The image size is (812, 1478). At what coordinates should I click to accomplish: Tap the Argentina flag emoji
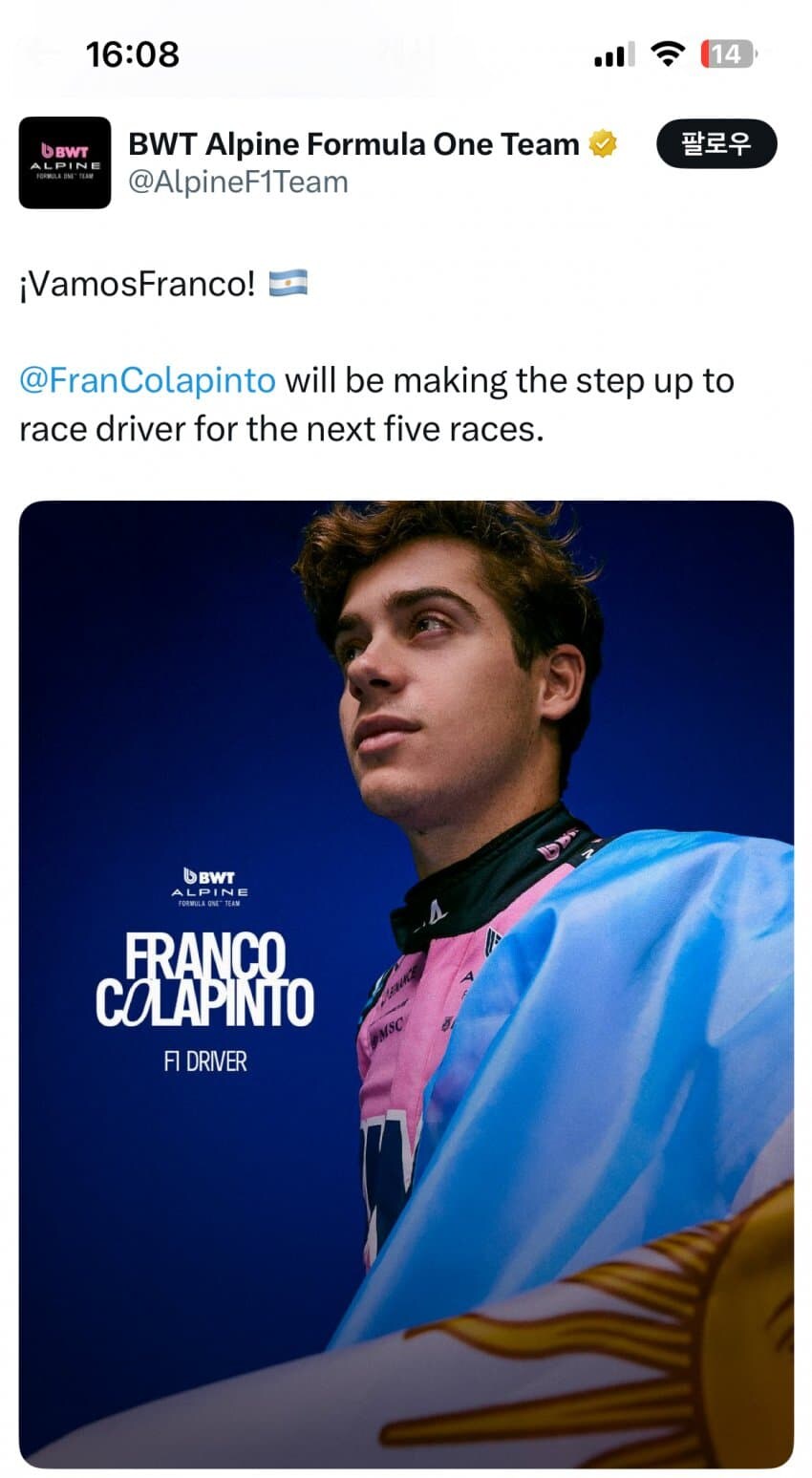(288, 283)
